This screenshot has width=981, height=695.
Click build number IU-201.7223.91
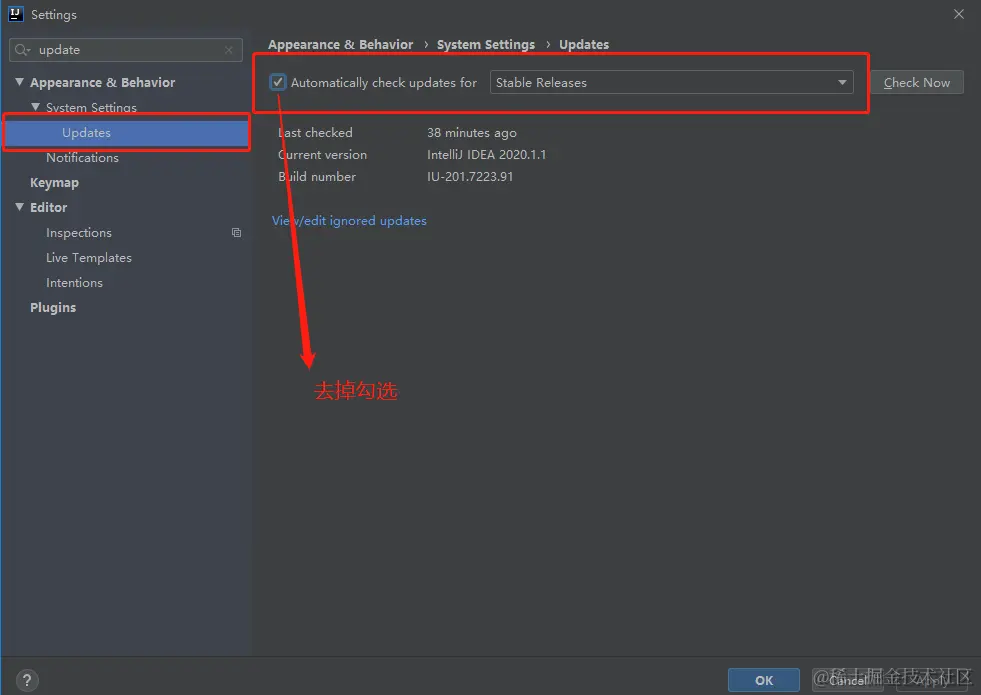coord(470,176)
